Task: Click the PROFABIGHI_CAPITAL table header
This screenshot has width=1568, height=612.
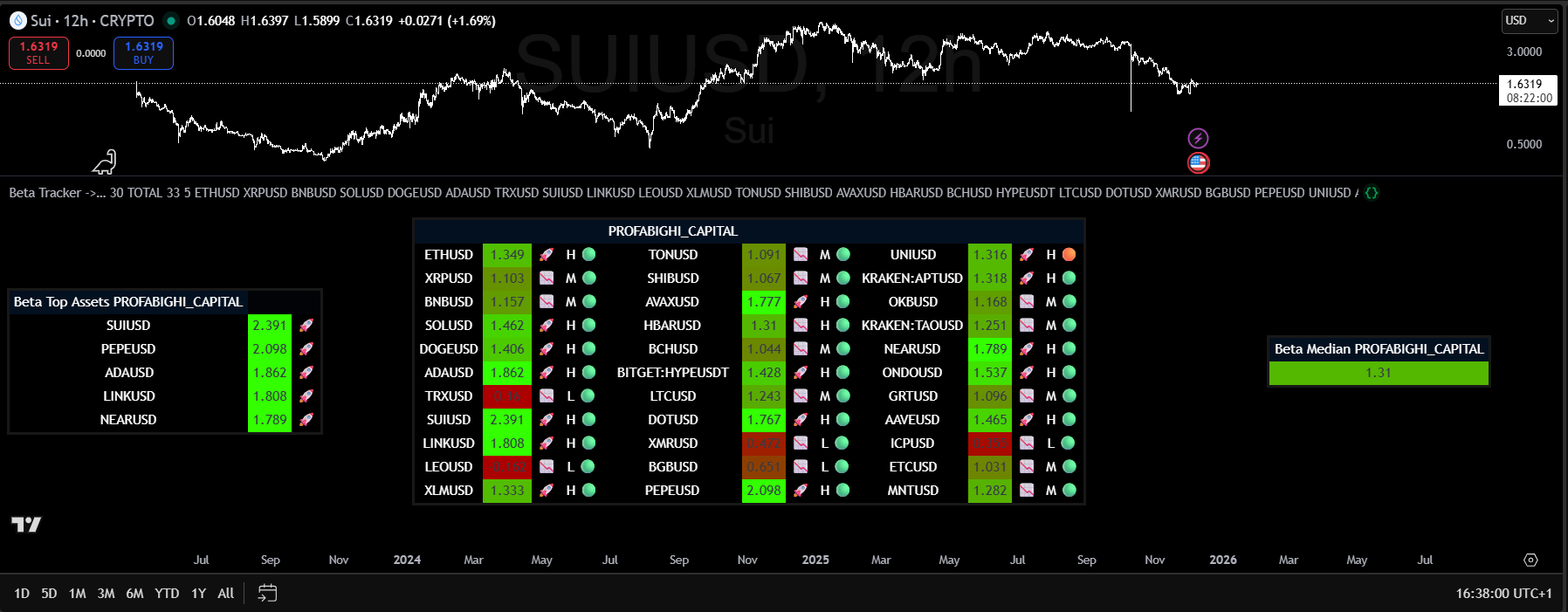Action: pos(673,231)
